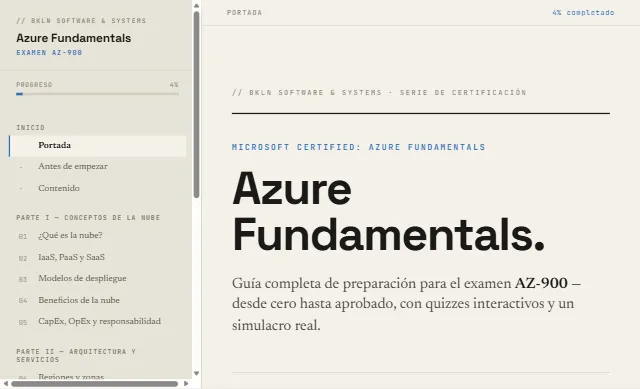
Task: Click the PORTADA breadcrumb in top bar
Action: (244, 13)
